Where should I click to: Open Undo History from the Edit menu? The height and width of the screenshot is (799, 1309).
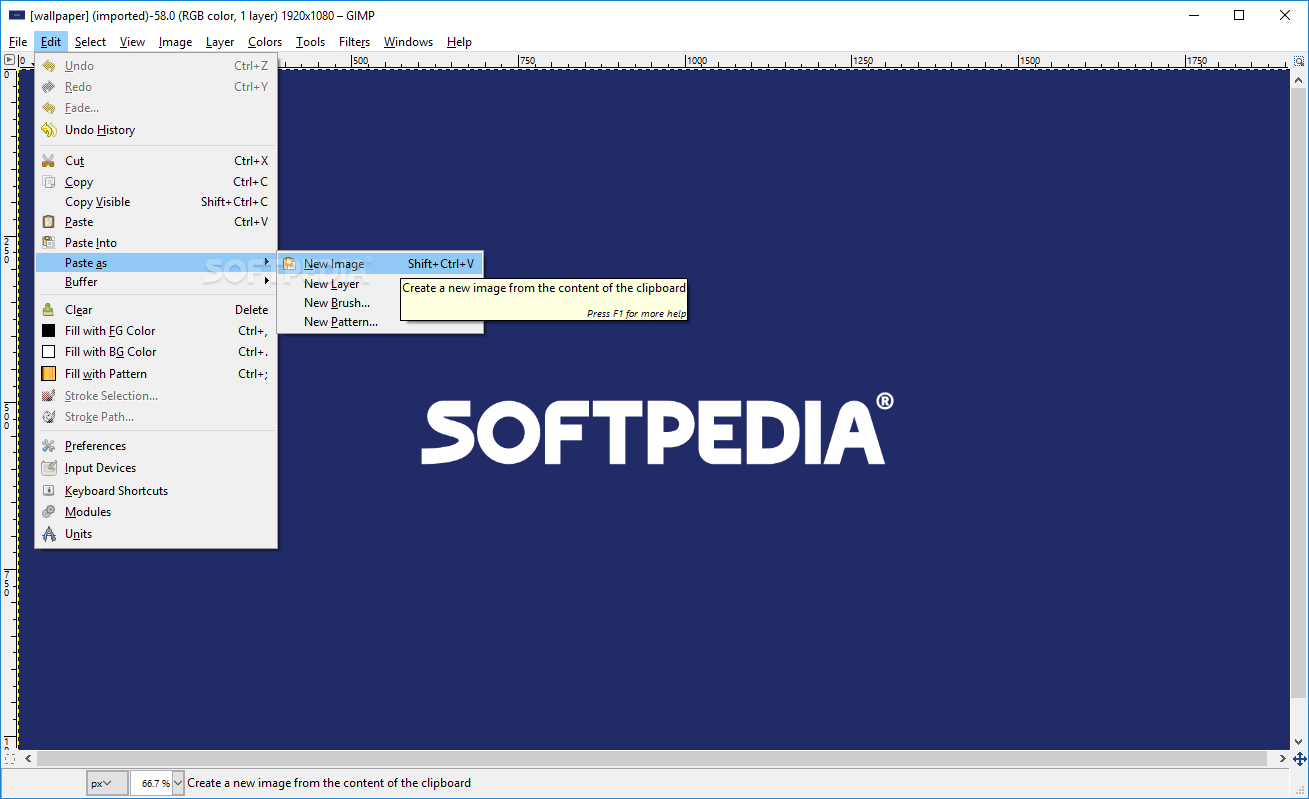click(155, 130)
